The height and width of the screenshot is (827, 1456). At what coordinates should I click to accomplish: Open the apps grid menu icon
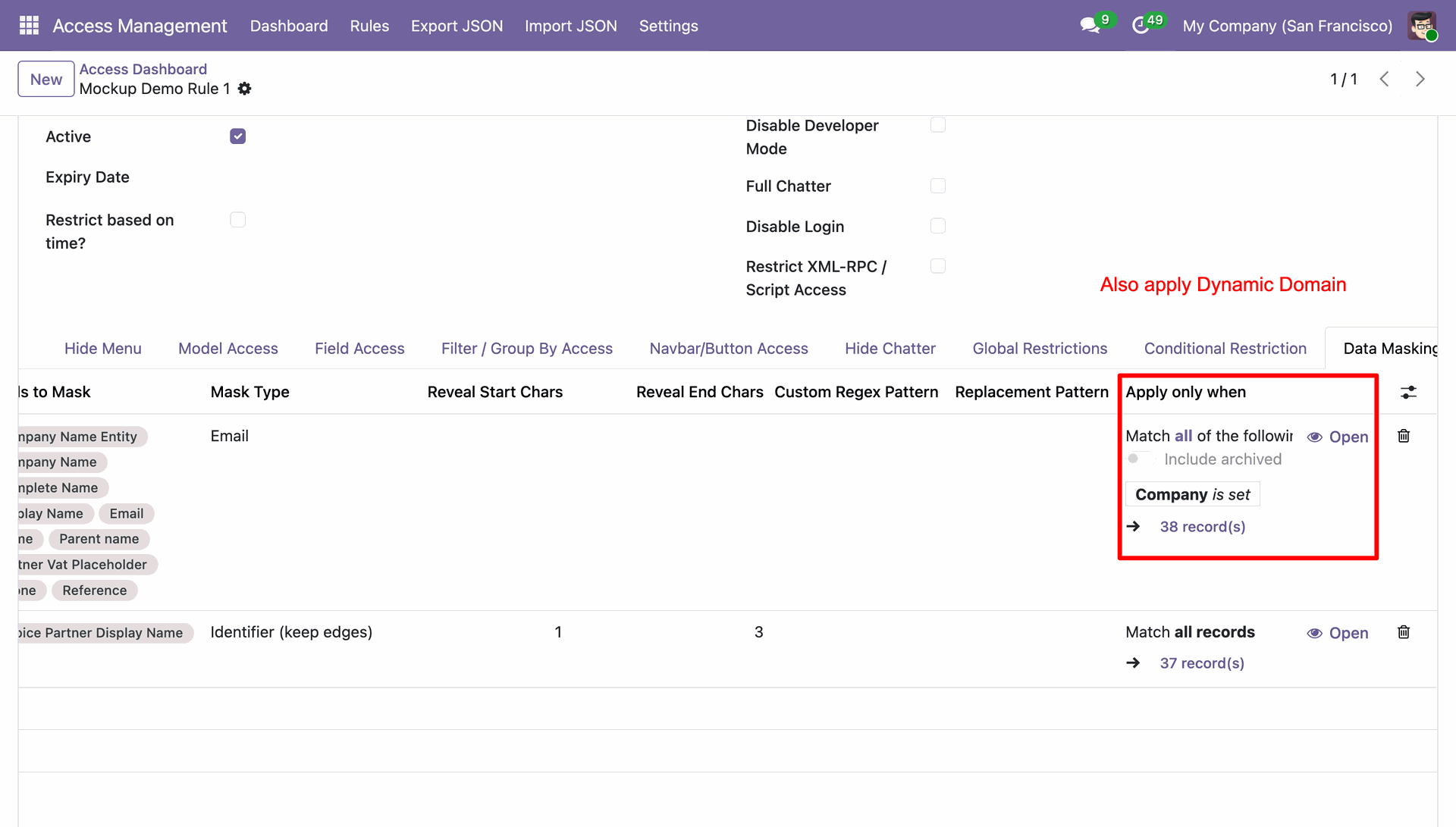click(x=29, y=26)
